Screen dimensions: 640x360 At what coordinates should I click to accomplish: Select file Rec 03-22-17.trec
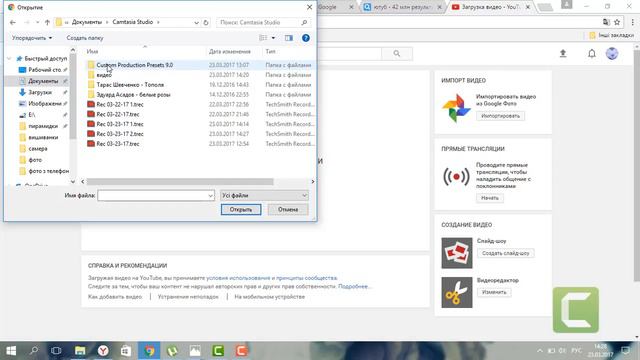(118, 114)
